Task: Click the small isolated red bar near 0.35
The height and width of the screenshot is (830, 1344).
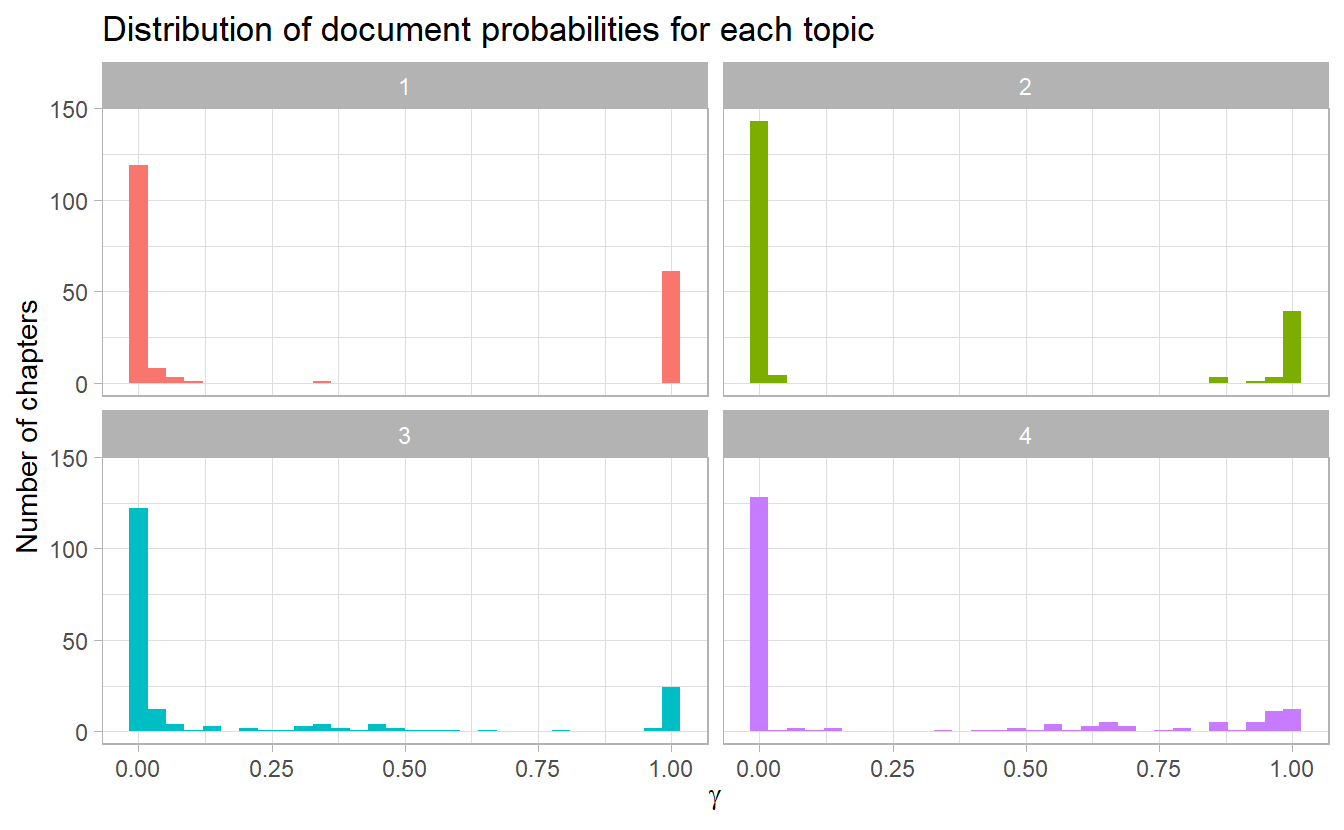Action: (322, 382)
